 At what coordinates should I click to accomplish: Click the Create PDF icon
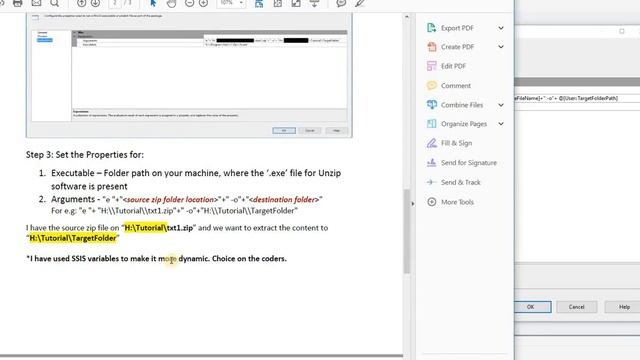[431, 47]
